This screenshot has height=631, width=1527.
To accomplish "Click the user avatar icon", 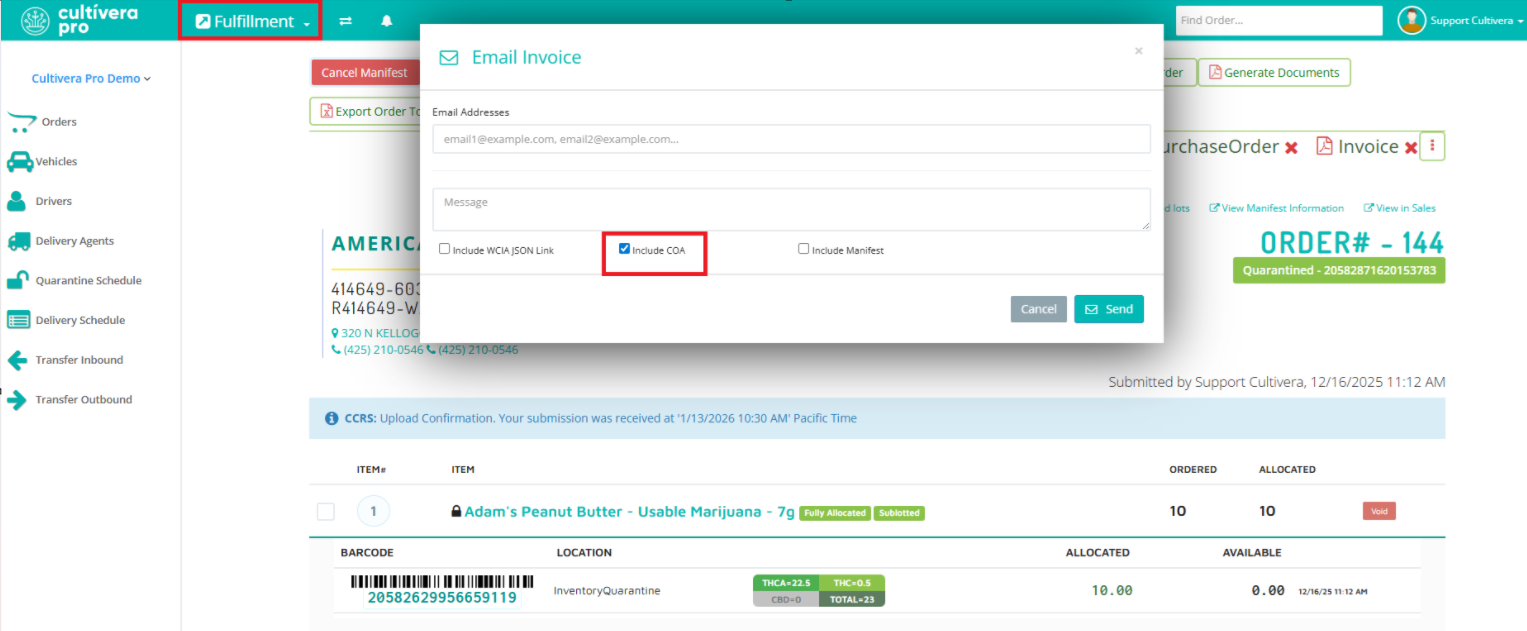I will point(1411,20).
